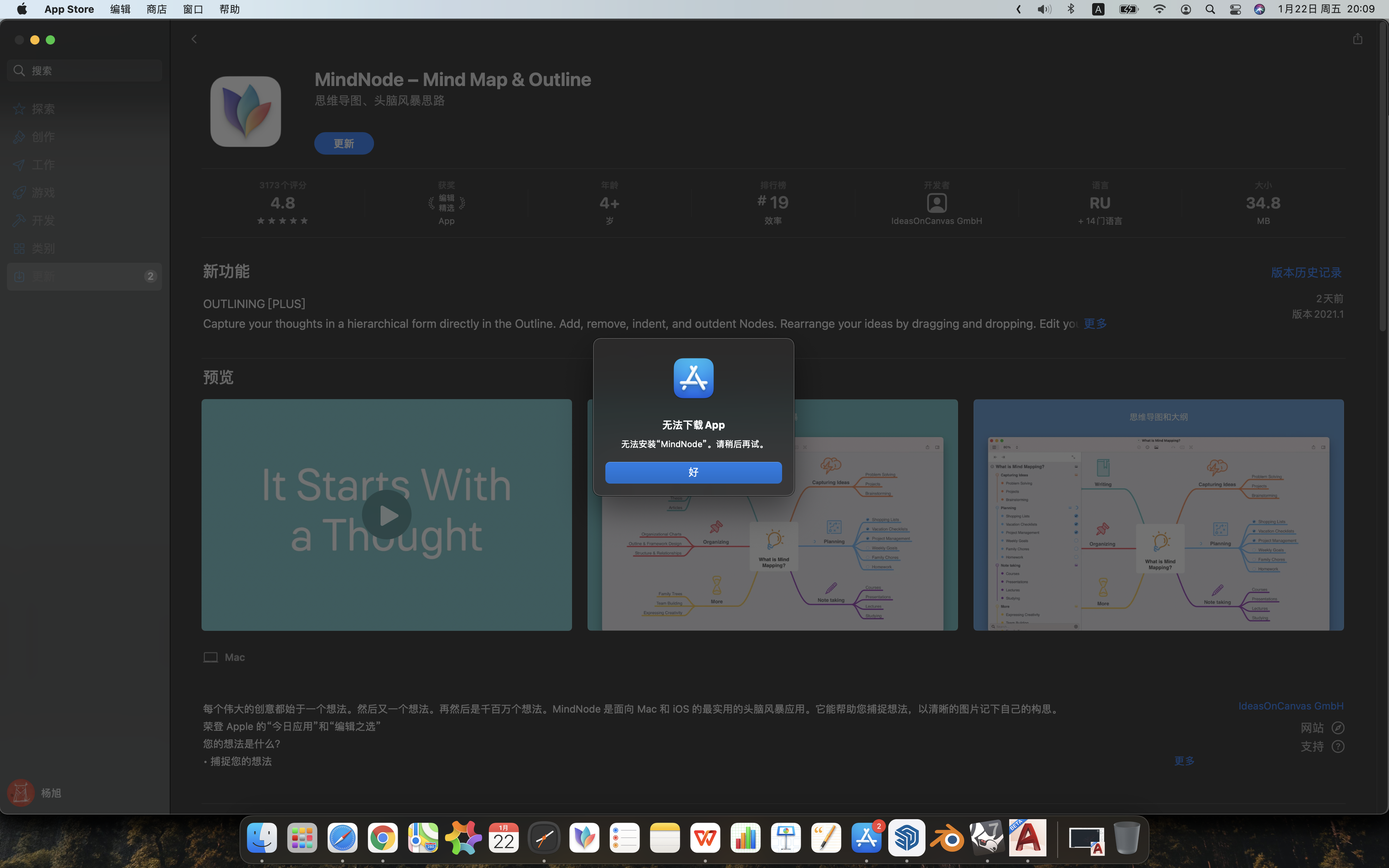The height and width of the screenshot is (868, 1389).
Task: Open the Control Center in the menu bar
Action: (1235, 9)
